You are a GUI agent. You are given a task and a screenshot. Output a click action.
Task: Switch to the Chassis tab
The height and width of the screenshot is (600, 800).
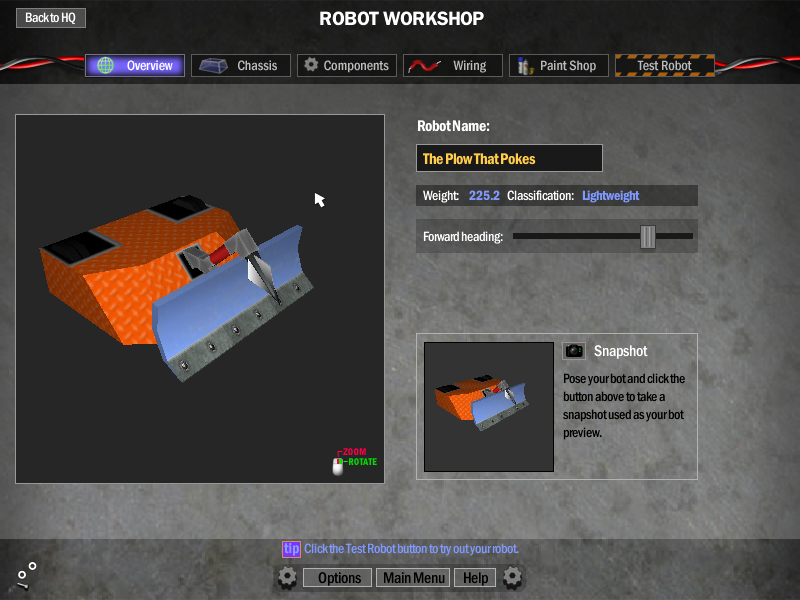pyautogui.click(x=241, y=65)
